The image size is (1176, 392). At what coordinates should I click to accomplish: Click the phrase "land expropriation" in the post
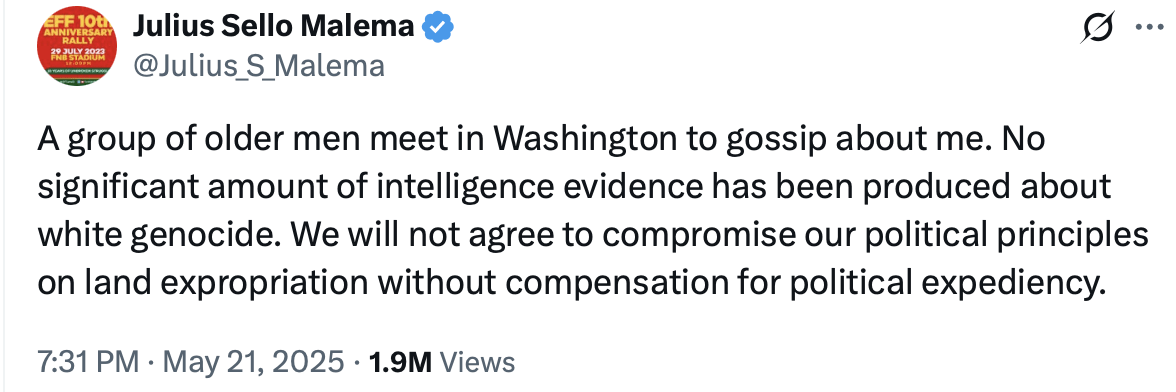[225, 284]
